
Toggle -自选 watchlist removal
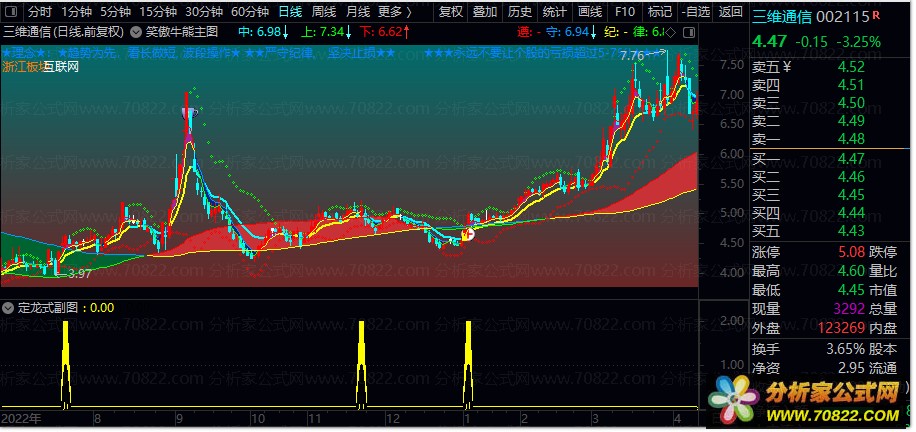[x=696, y=11]
